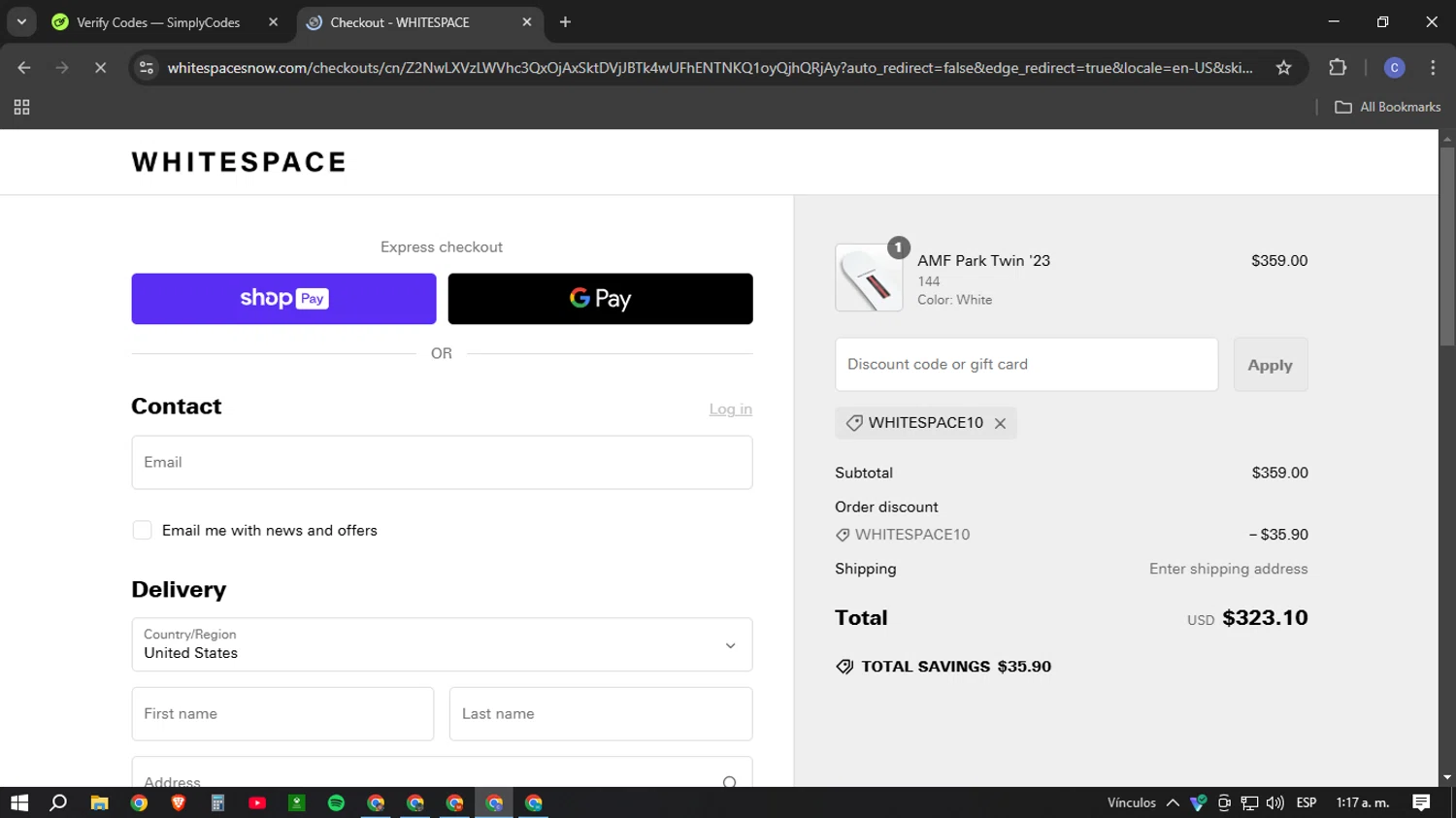
Task: Click the browser forward arrow
Action: click(x=62, y=68)
